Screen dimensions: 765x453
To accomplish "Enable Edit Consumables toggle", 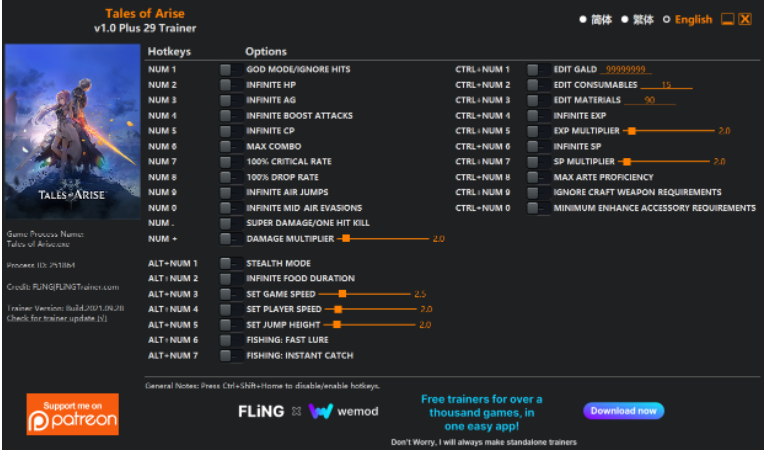I will (x=538, y=85).
